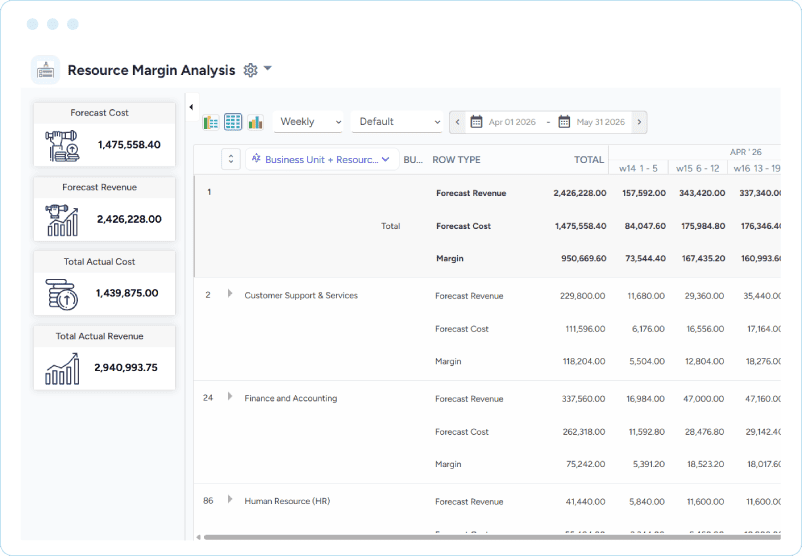Screen dimensions: 802x556
Task: Click the Forecast Revenue summary card icon
Action: tap(62, 220)
